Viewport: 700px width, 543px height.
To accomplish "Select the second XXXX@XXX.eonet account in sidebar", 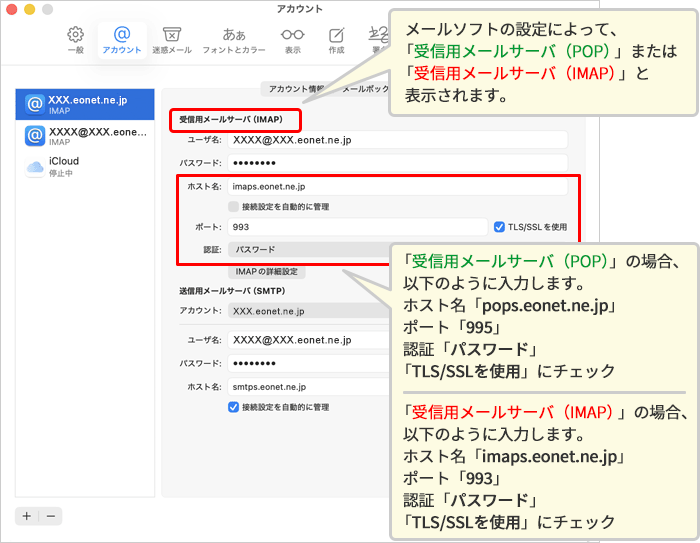I will [x=86, y=137].
